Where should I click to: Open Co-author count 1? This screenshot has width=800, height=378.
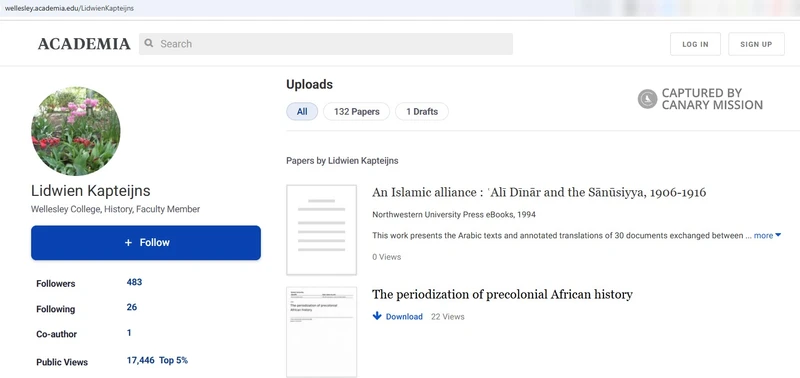coord(129,333)
